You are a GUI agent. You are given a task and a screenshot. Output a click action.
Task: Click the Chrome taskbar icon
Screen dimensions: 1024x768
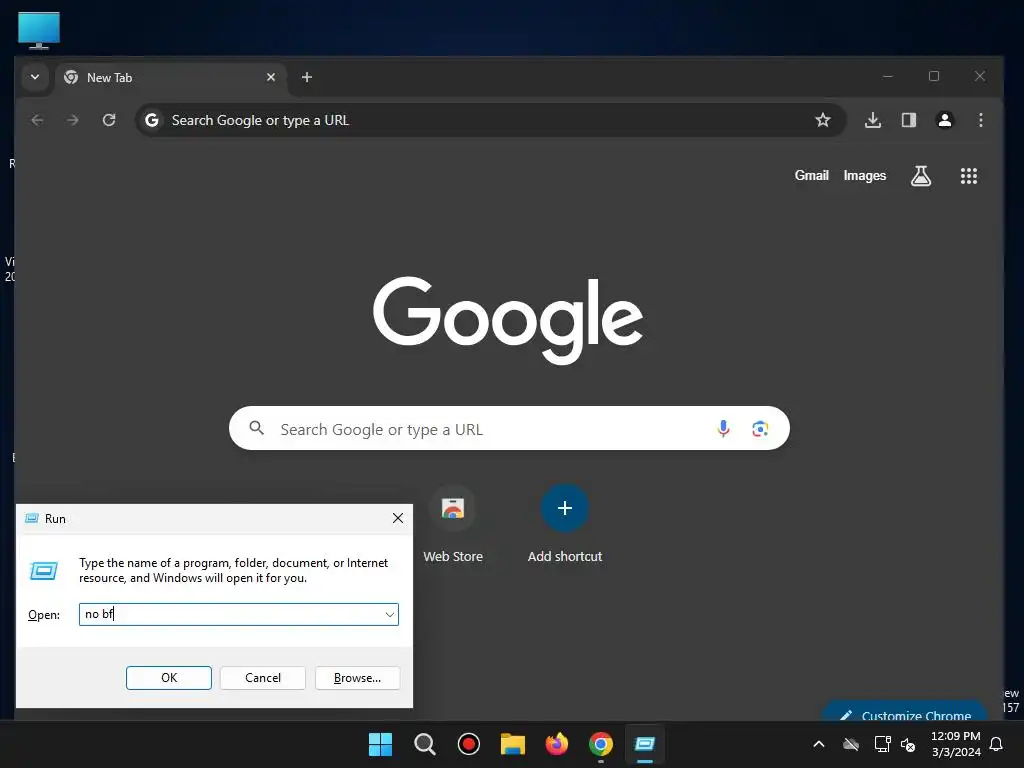coord(601,744)
